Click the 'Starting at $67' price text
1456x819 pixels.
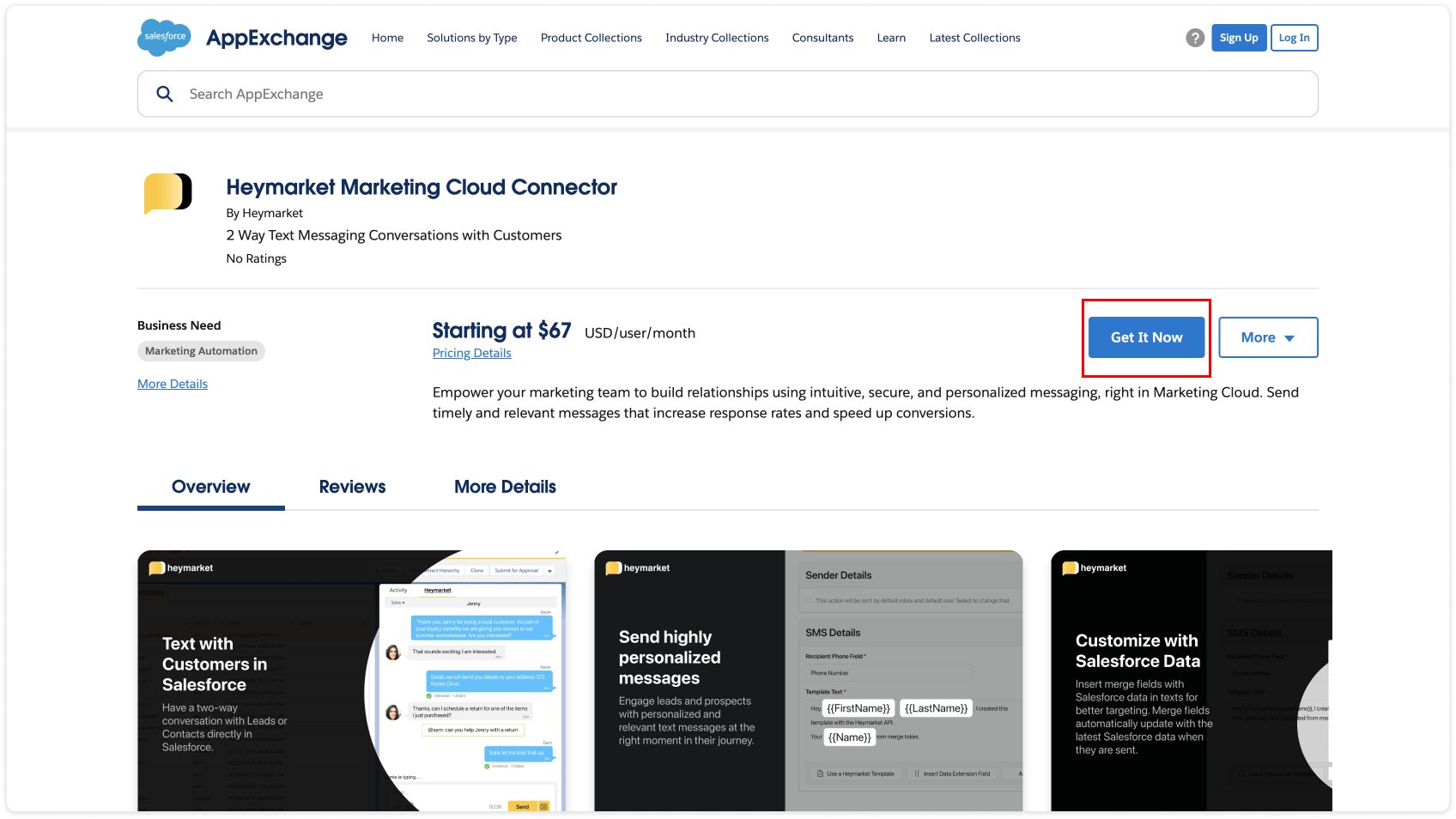[501, 331]
